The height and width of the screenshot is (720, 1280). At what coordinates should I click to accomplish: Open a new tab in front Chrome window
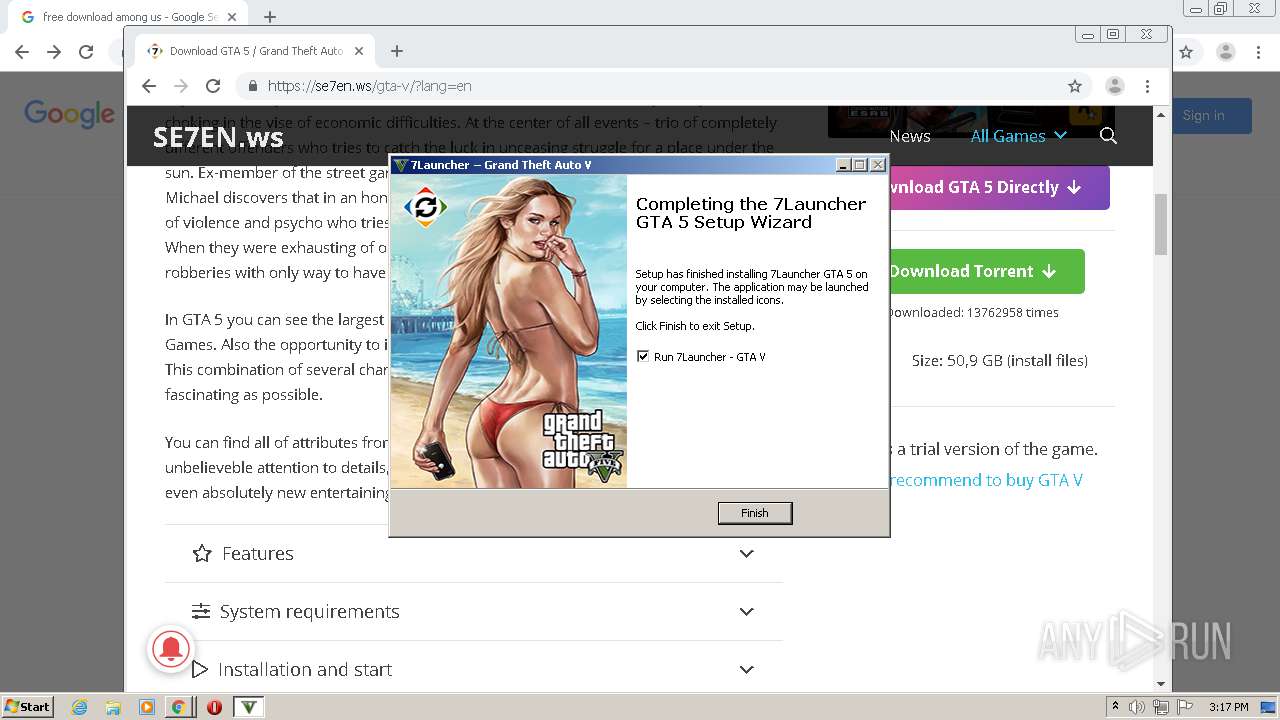397,51
